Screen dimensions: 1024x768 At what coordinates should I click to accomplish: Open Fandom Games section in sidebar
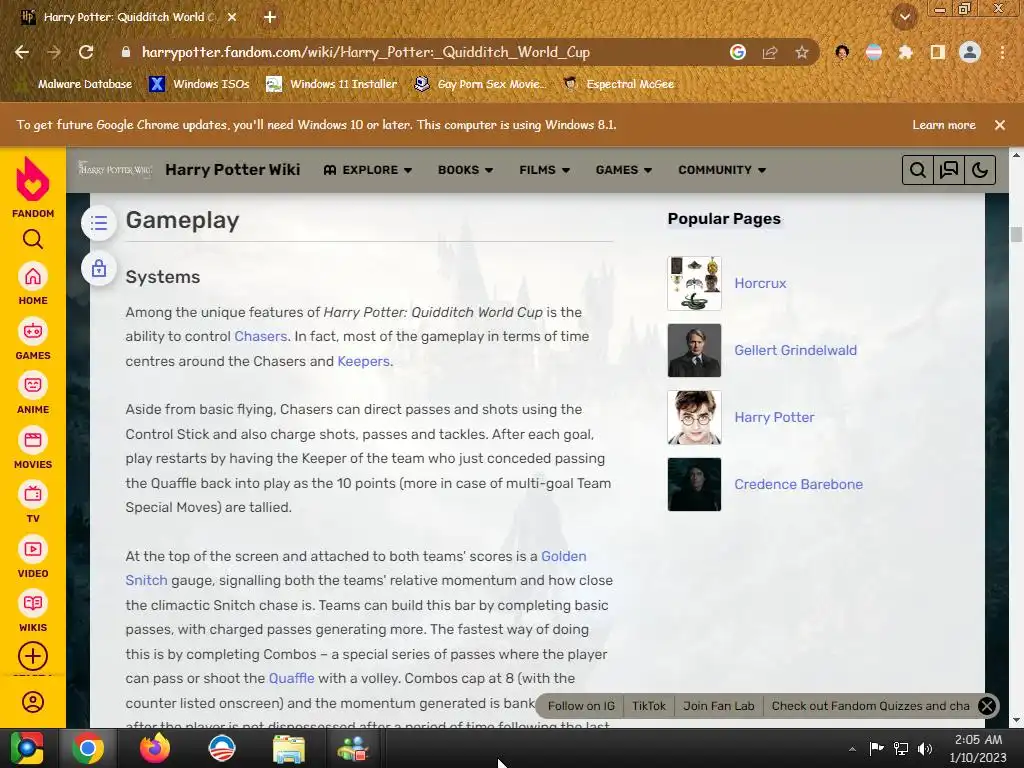pos(33,340)
